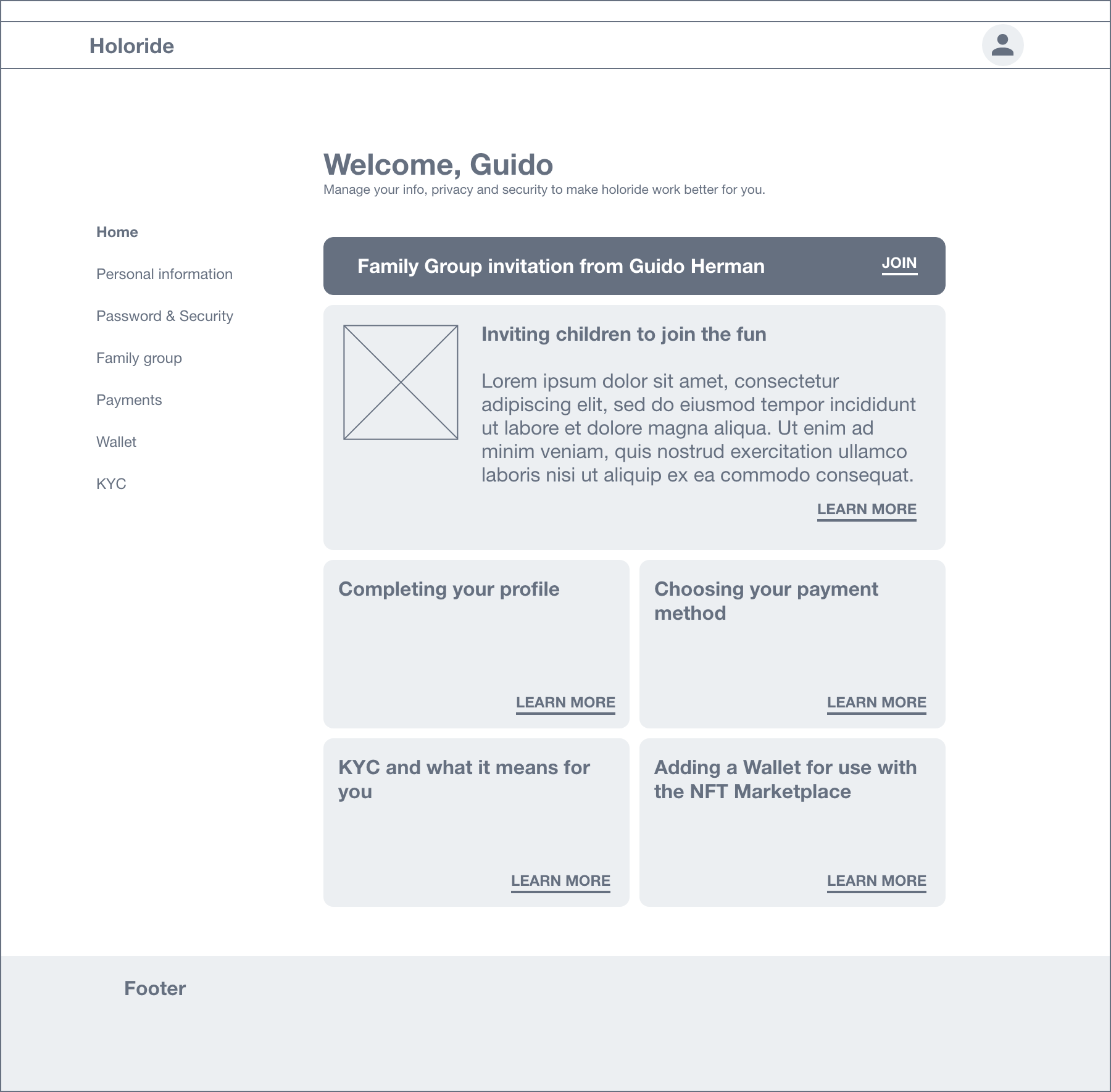Click the Footer text

[155, 988]
